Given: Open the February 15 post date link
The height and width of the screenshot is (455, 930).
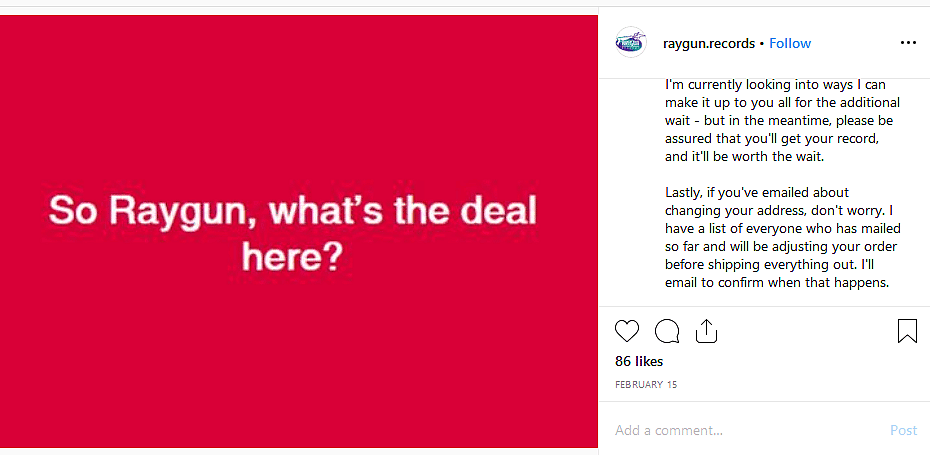Looking at the screenshot, I should coord(643,384).
